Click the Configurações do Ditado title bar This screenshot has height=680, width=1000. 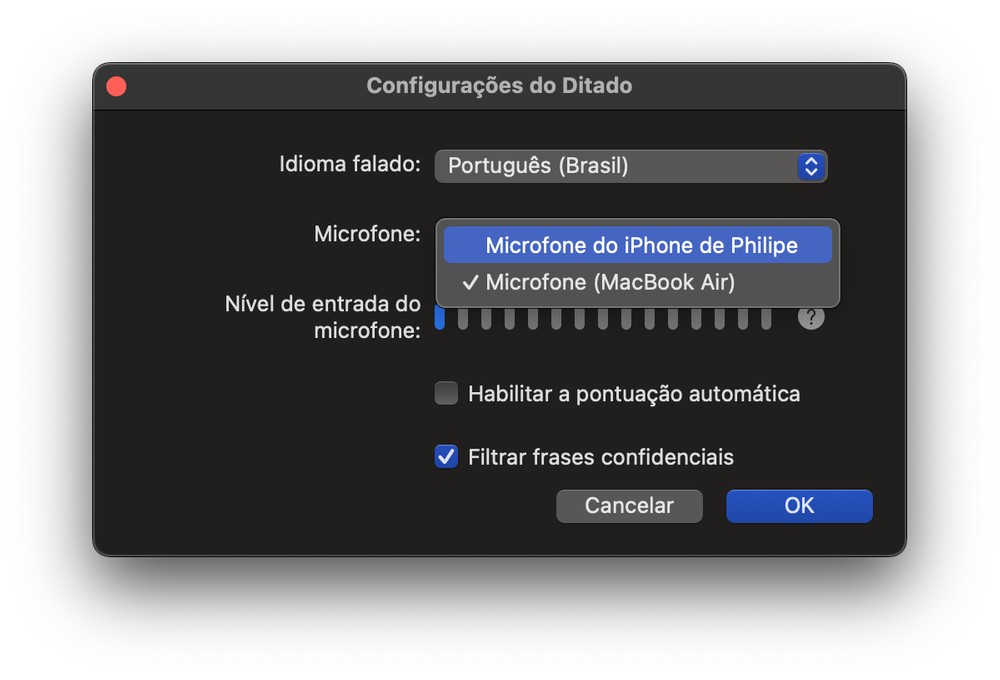[499, 86]
